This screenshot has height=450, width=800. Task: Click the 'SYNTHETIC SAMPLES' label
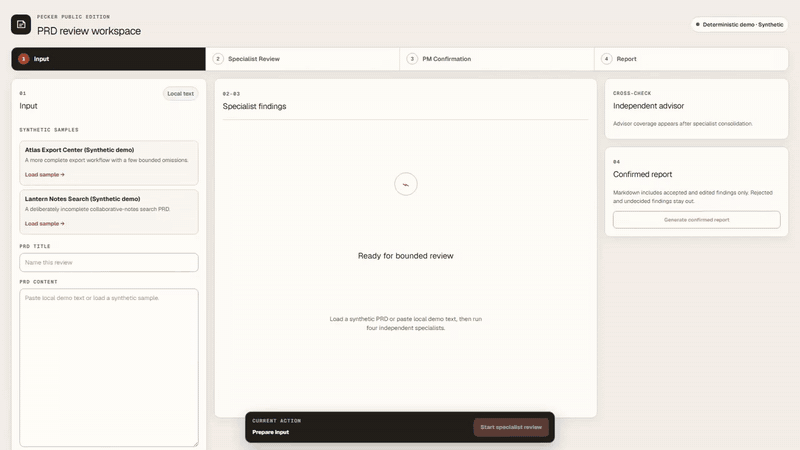[x=49, y=130]
